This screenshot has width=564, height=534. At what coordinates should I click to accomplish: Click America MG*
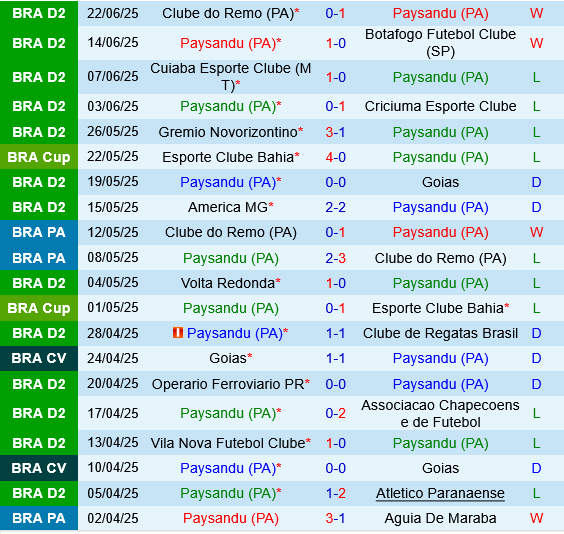[231, 207]
